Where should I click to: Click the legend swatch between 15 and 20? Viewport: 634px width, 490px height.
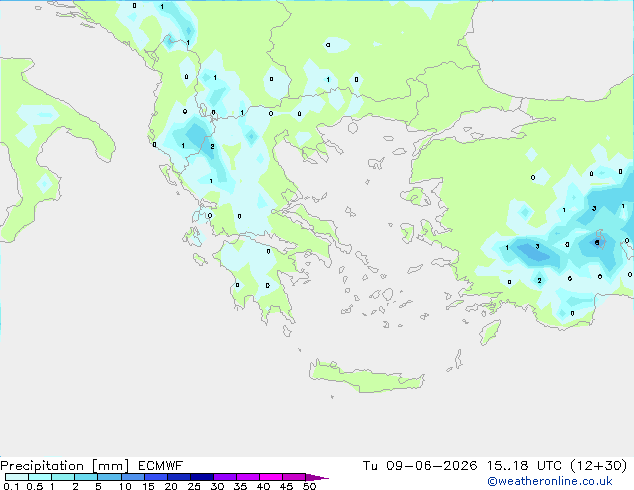point(156,477)
